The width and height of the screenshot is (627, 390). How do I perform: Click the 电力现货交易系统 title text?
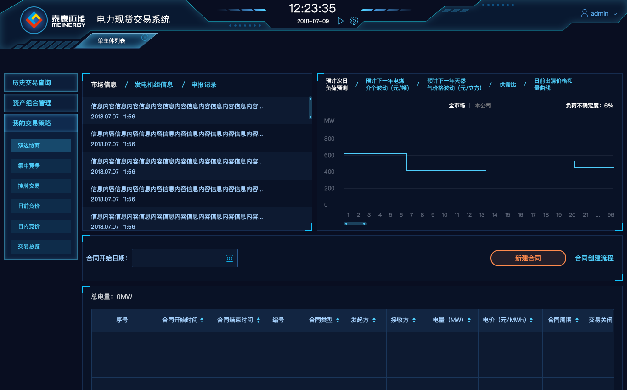(x=133, y=19)
